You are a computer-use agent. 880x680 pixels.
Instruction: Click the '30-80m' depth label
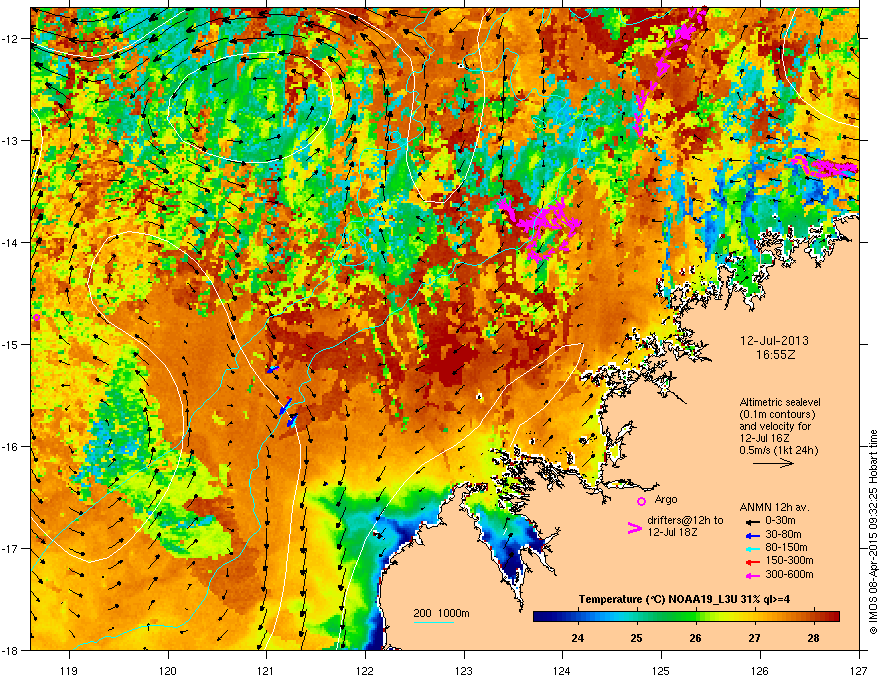tap(783, 535)
